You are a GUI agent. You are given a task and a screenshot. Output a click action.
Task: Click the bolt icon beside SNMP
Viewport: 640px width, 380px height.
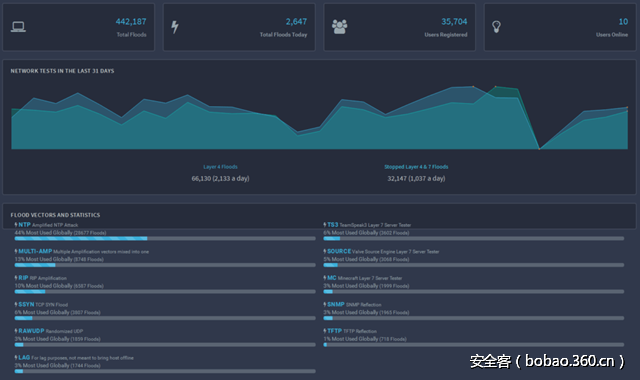pos(325,304)
